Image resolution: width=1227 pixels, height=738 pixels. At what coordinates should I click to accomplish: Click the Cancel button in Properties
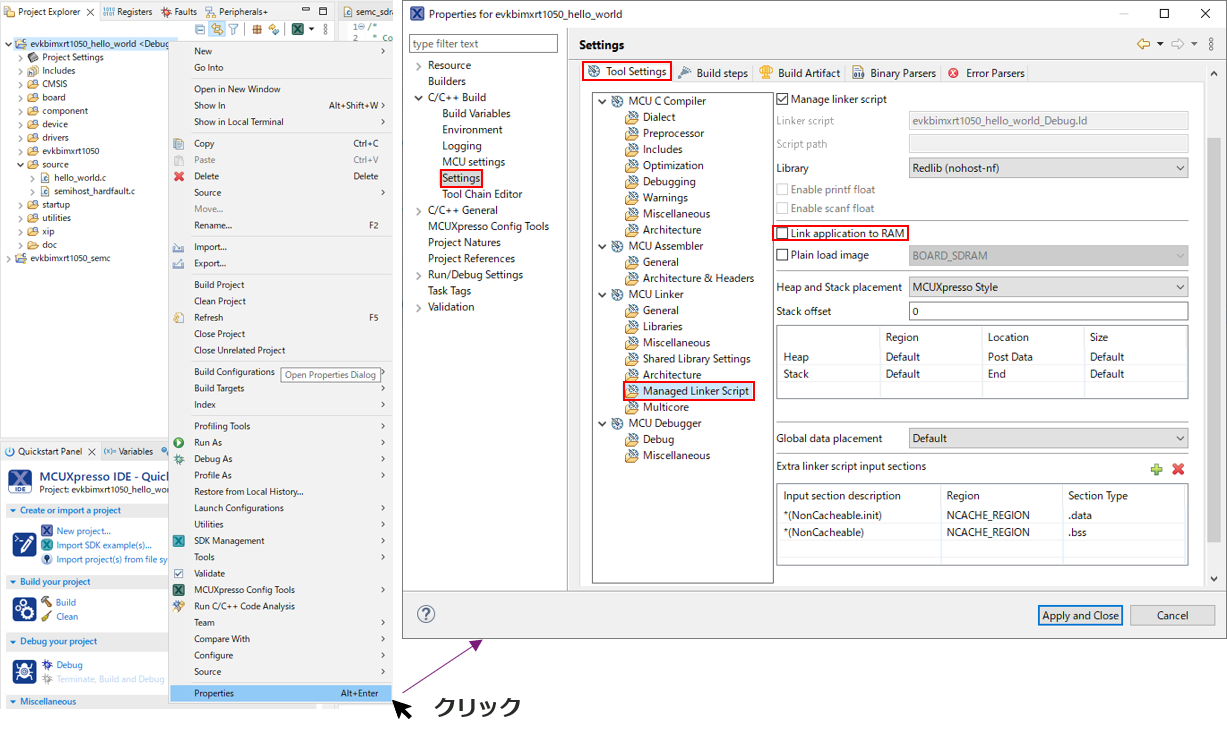tap(1172, 615)
